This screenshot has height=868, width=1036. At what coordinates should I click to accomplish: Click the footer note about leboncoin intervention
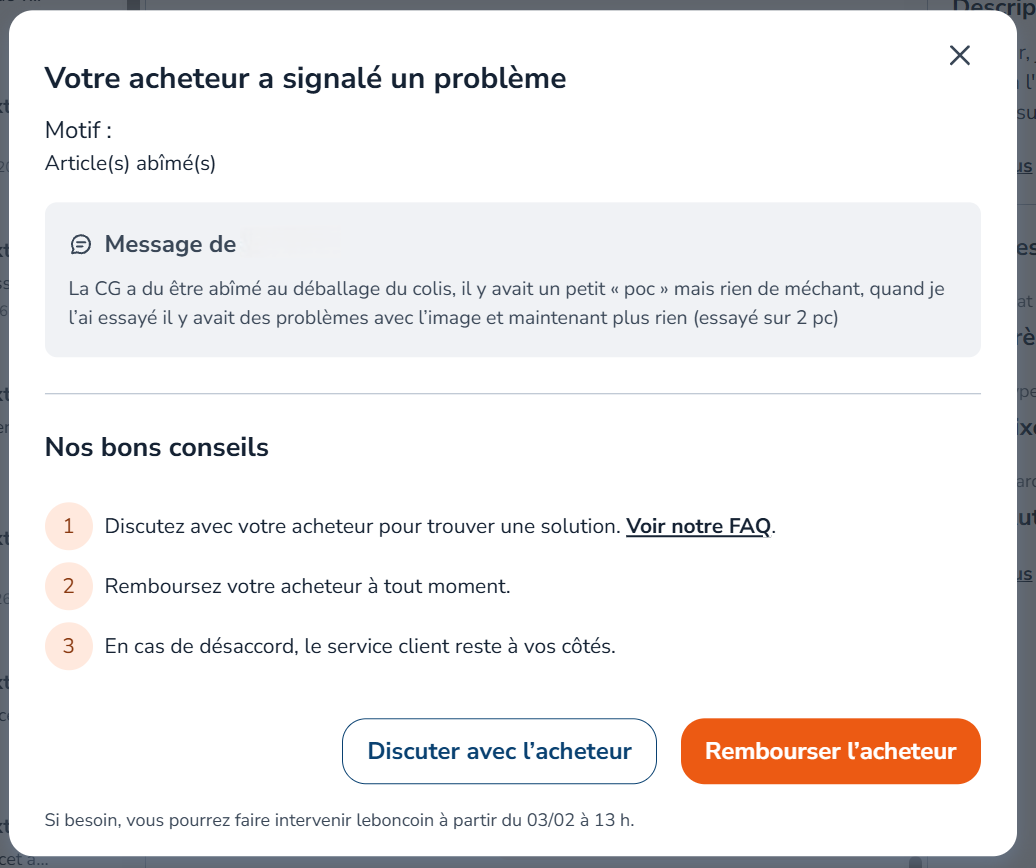[339, 821]
